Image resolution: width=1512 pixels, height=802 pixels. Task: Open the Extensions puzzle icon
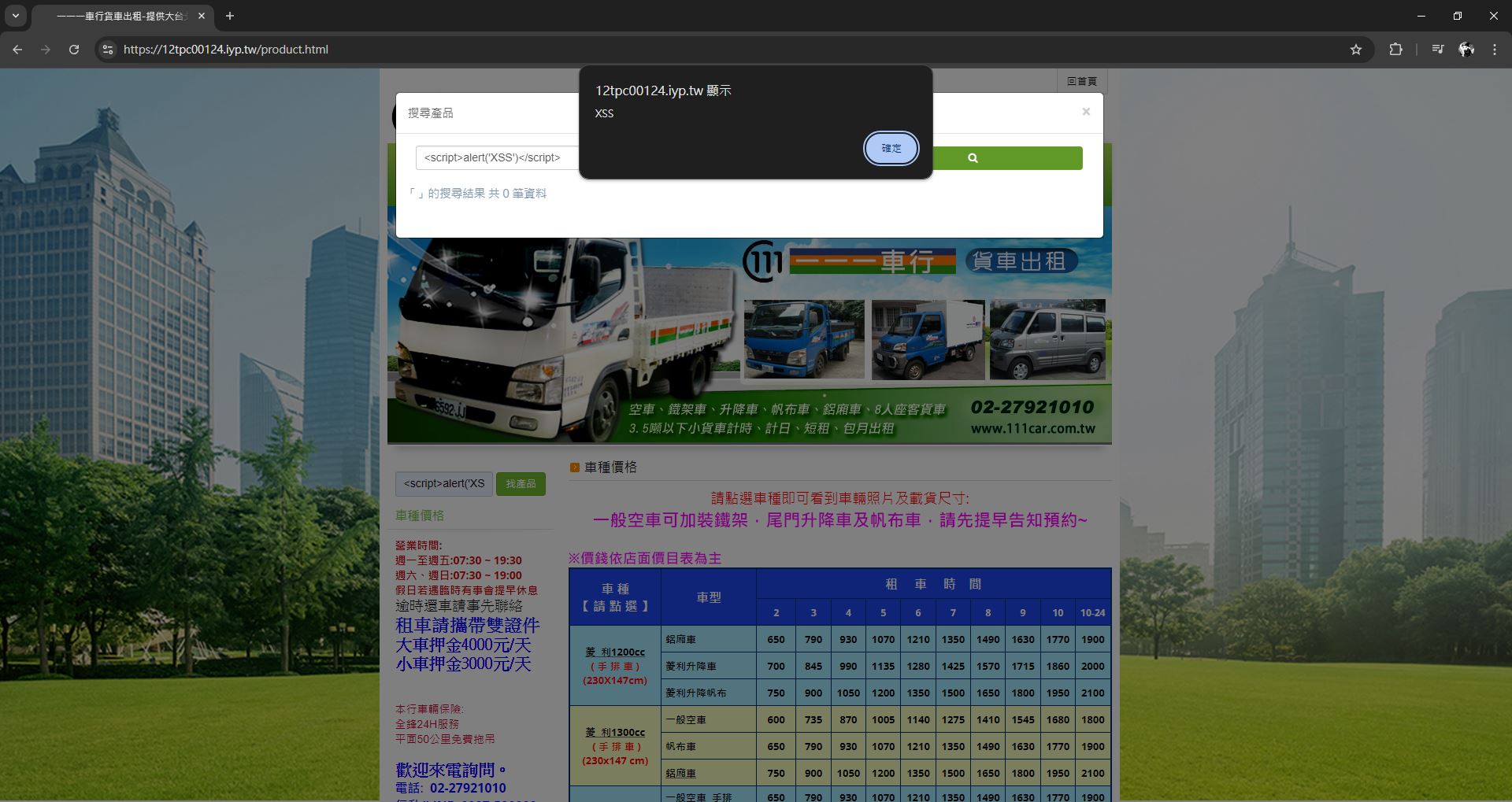click(1395, 50)
